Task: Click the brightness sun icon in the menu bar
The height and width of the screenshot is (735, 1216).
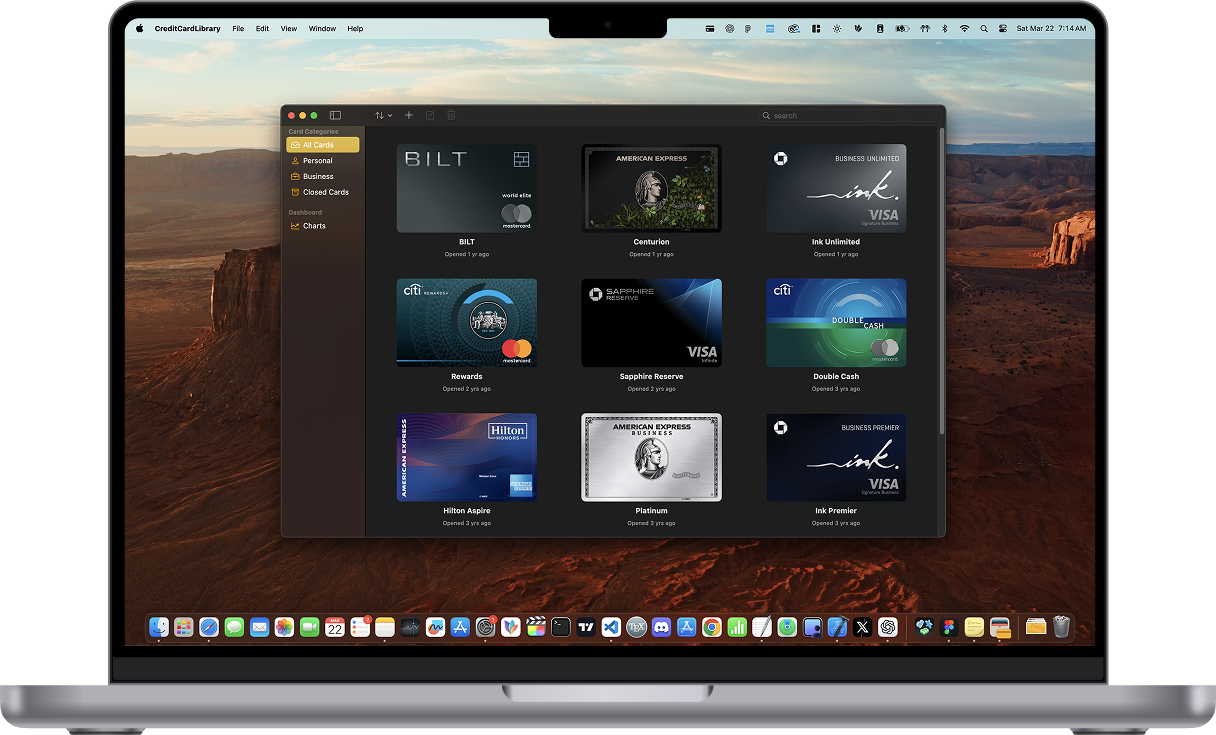Action: click(x=837, y=29)
